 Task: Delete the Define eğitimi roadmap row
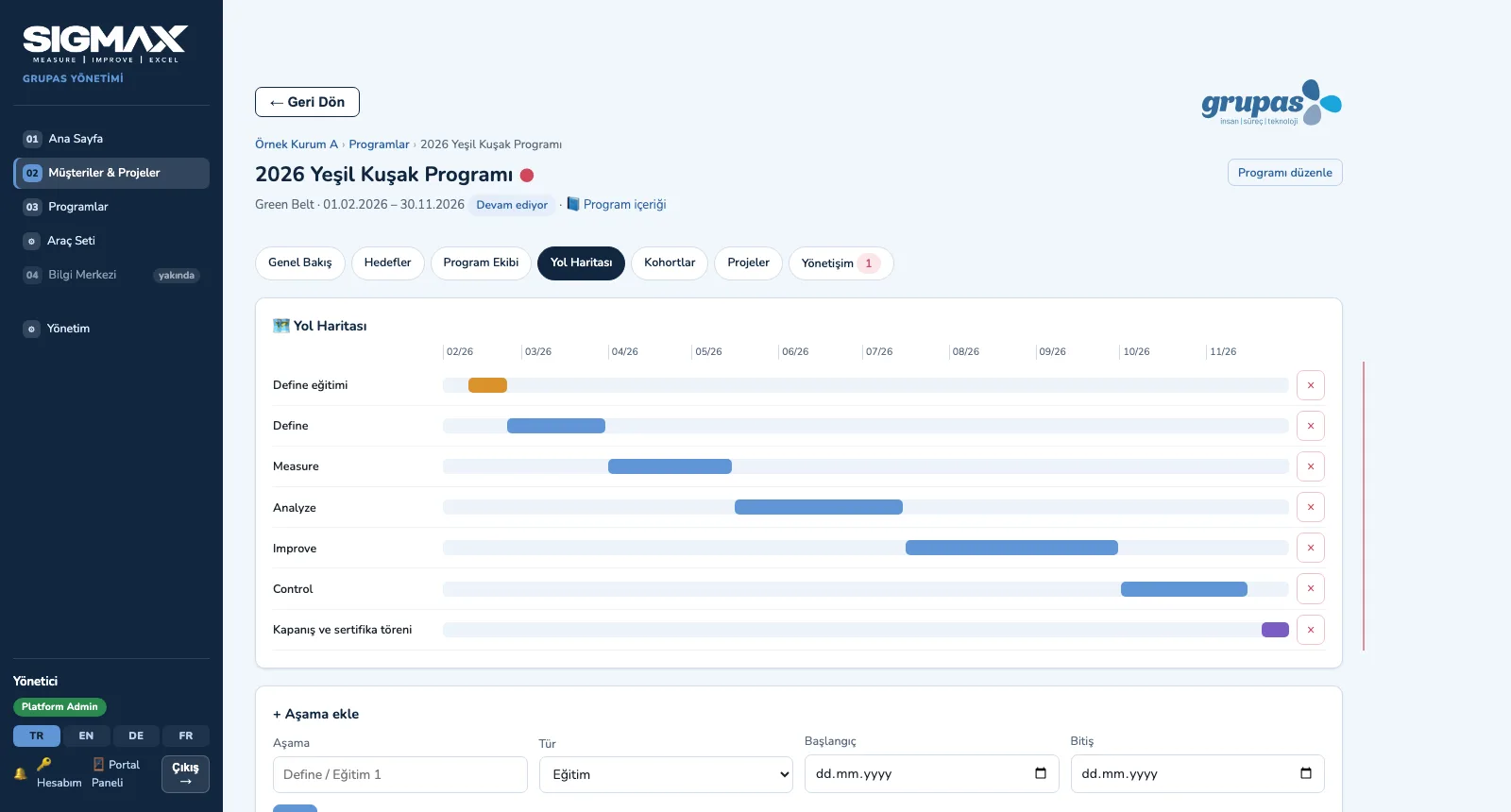coord(1311,385)
